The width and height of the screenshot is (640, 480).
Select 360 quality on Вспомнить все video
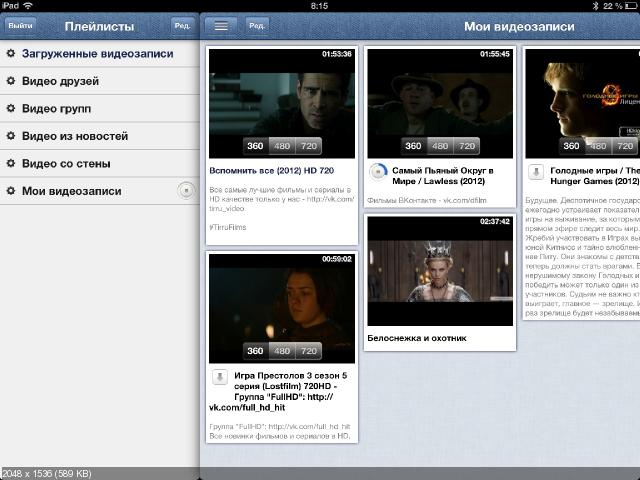click(255, 146)
